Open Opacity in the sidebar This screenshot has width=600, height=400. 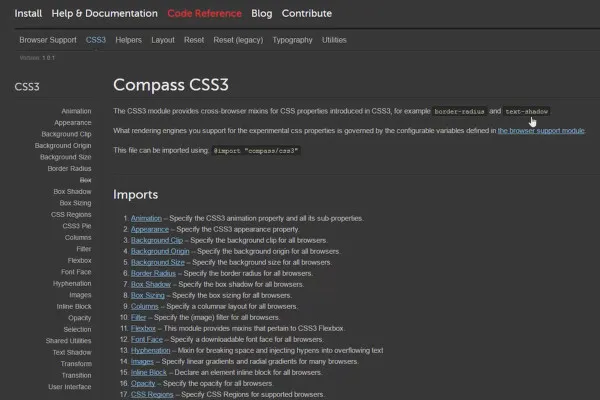(x=80, y=318)
